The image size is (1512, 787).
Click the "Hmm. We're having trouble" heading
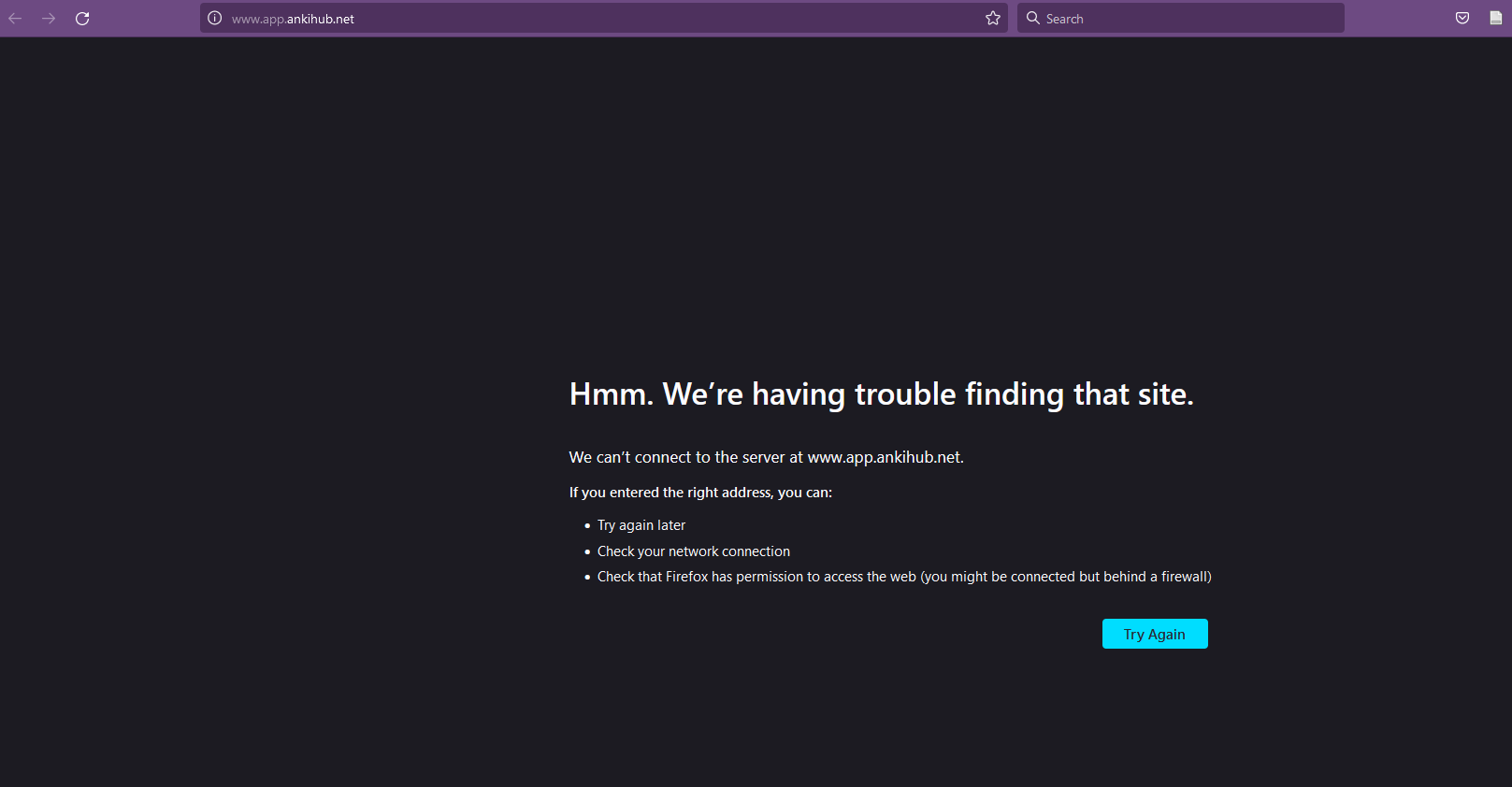click(x=881, y=394)
